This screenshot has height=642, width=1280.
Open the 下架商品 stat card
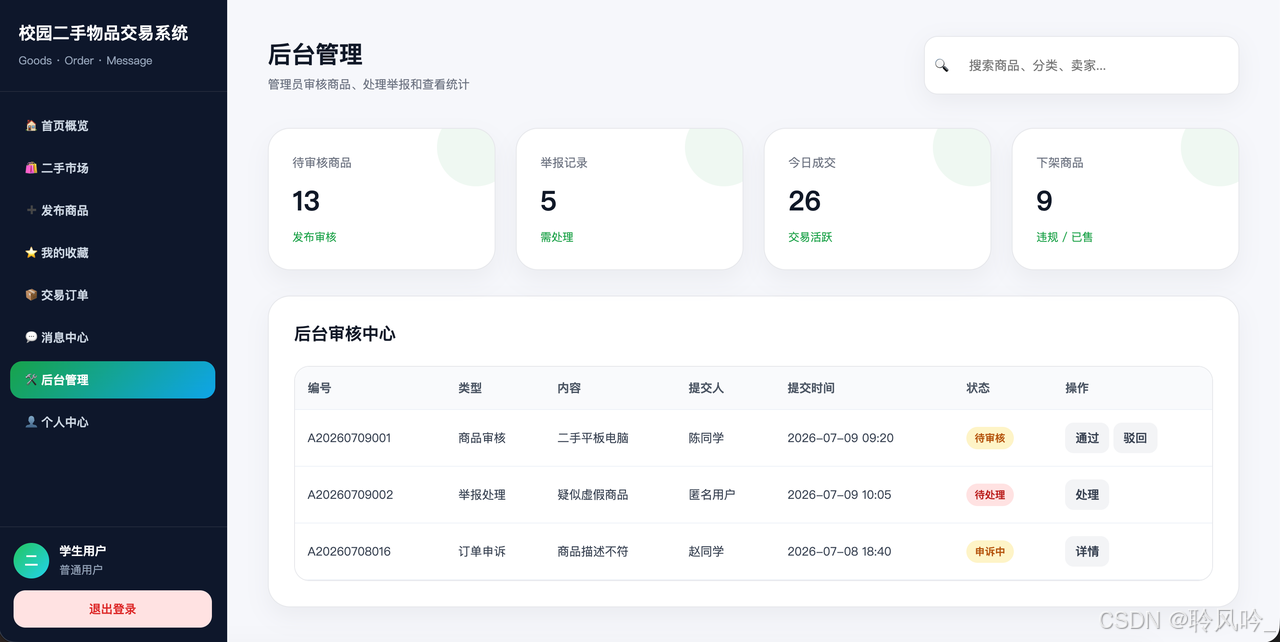pyautogui.click(x=1125, y=199)
